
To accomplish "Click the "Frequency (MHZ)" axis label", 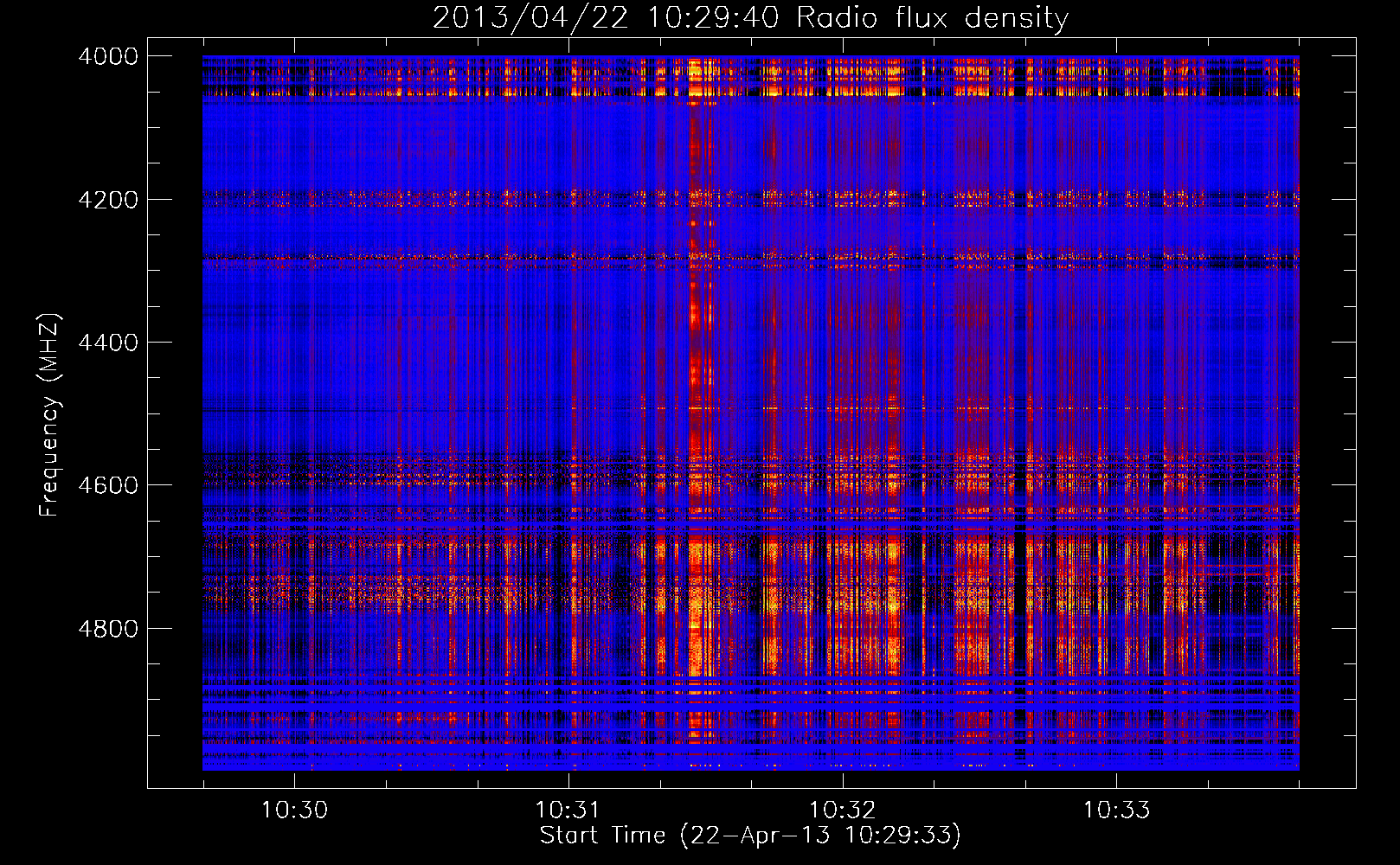I will (x=50, y=415).
